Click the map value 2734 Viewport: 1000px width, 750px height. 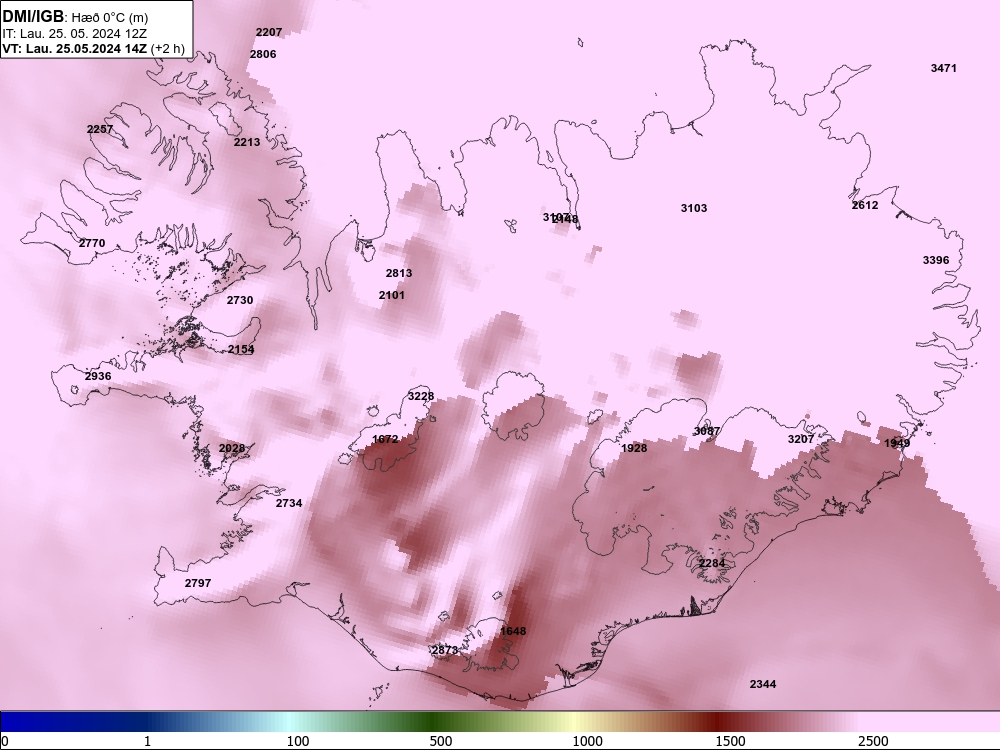tap(289, 503)
